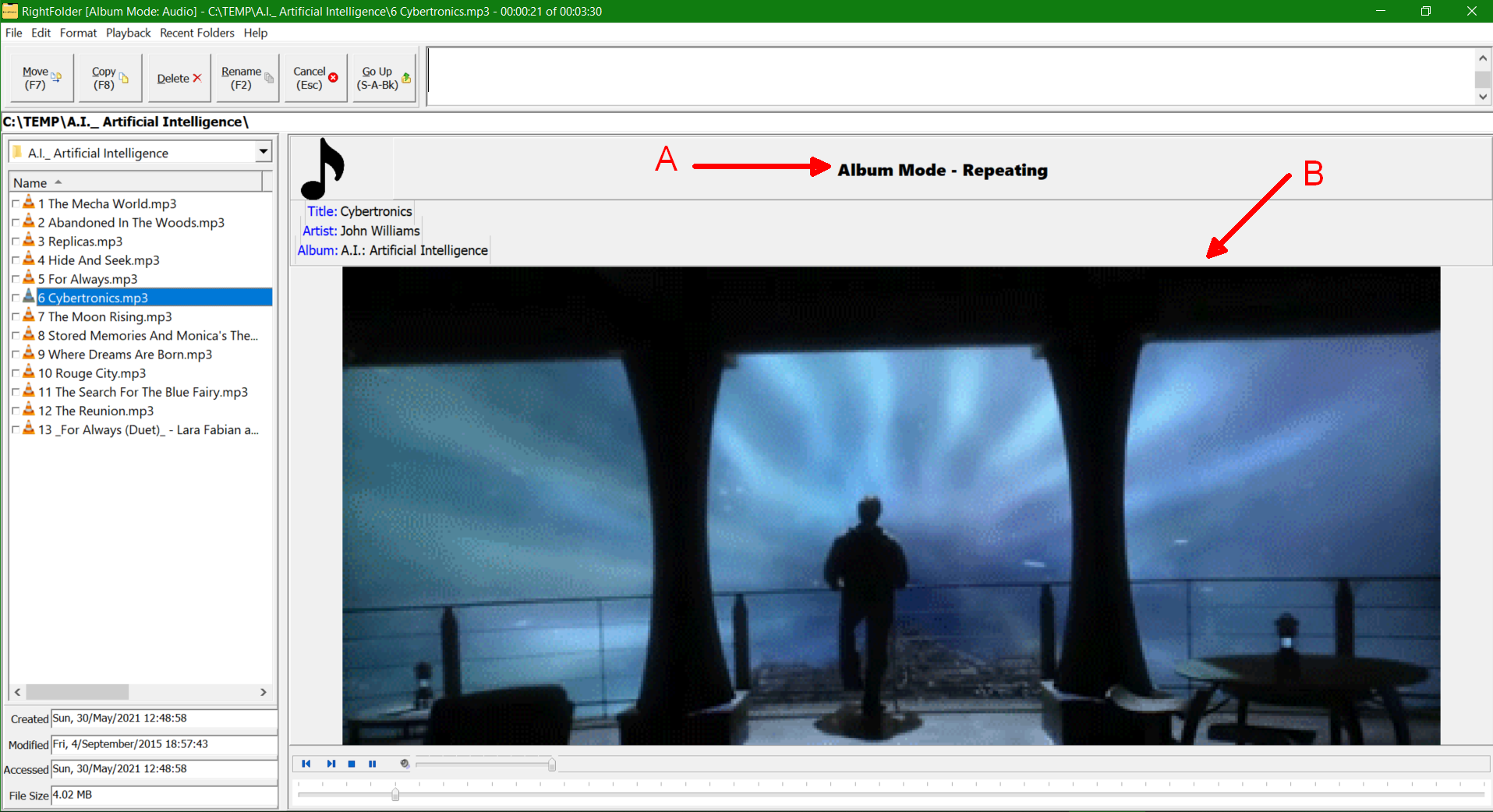Click the Rename (F2) toolbar button
Image resolution: width=1493 pixels, height=812 pixels.
(247, 78)
